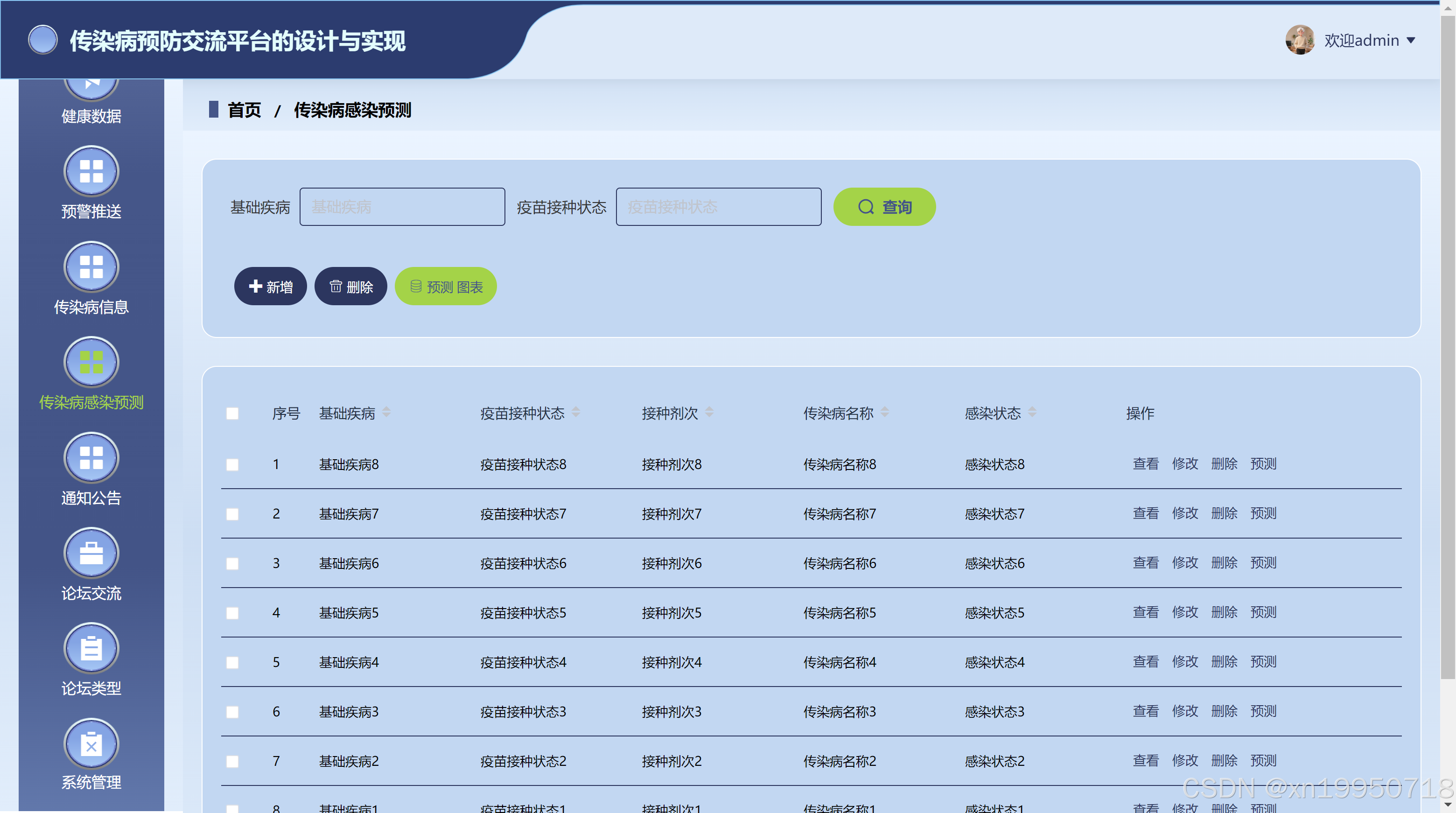The width and height of the screenshot is (1456, 813).
Task: Open the 预警推送 menu label
Action: click(x=91, y=211)
